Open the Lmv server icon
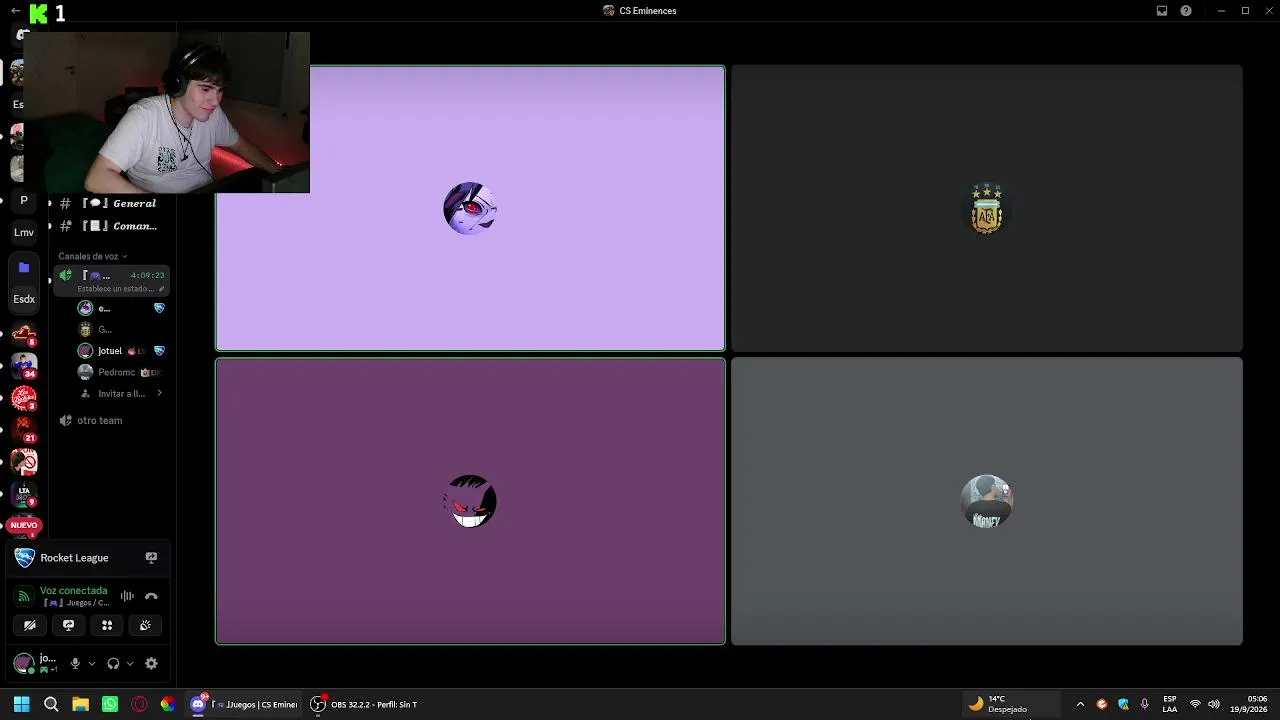1280x720 pixels. point(24,232)
